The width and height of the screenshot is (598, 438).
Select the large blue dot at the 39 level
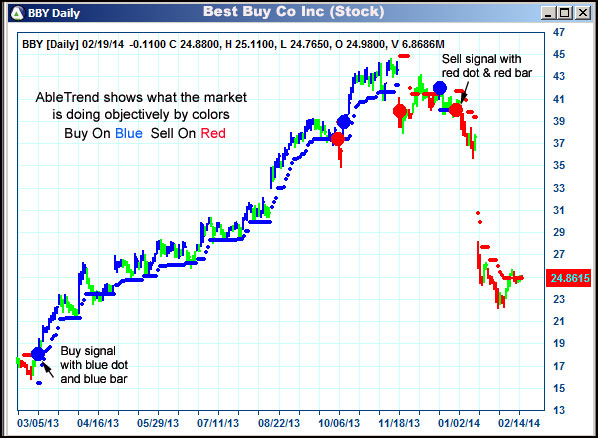(344, 122)
